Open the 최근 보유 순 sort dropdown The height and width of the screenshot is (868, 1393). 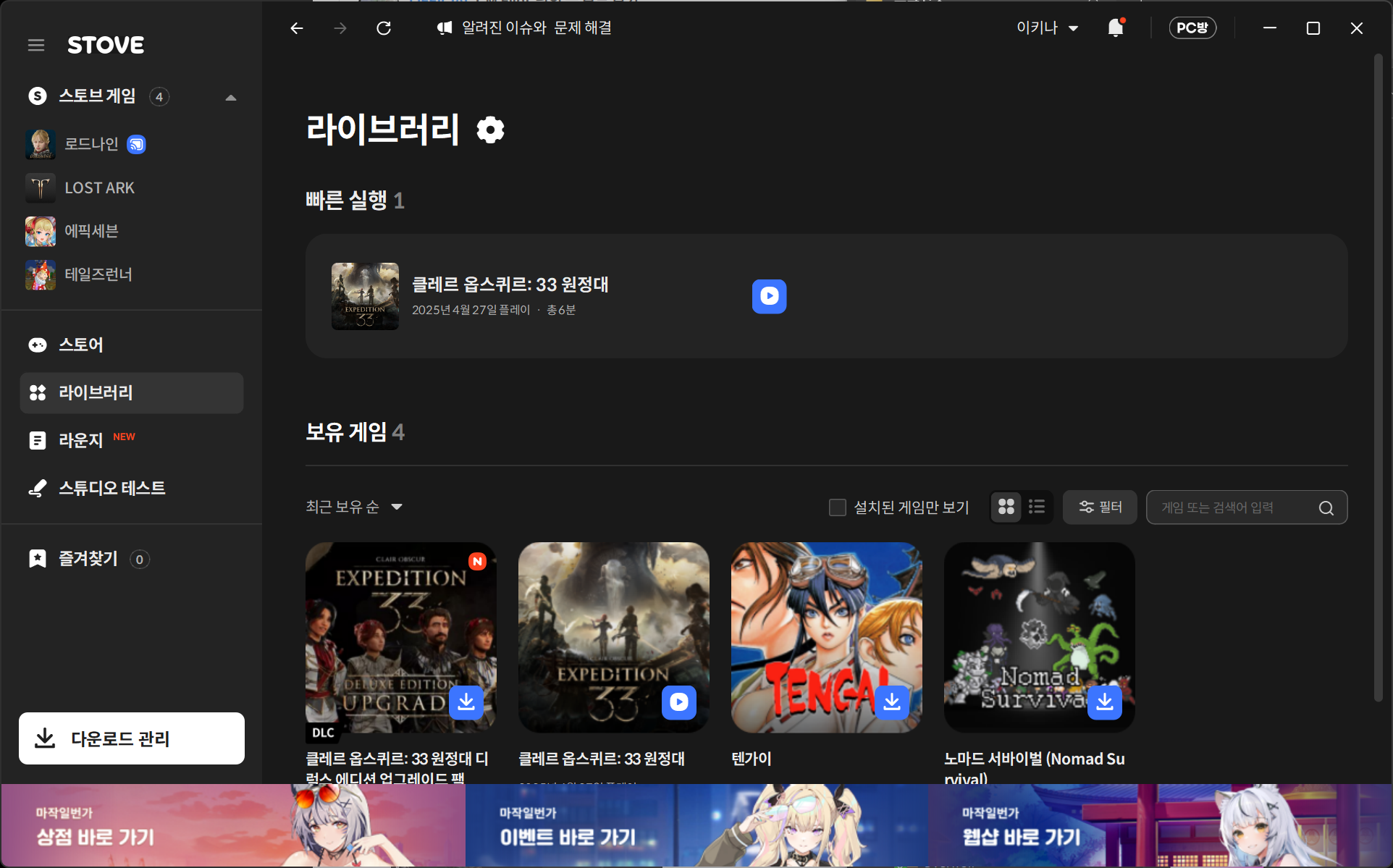pos(354,507)
